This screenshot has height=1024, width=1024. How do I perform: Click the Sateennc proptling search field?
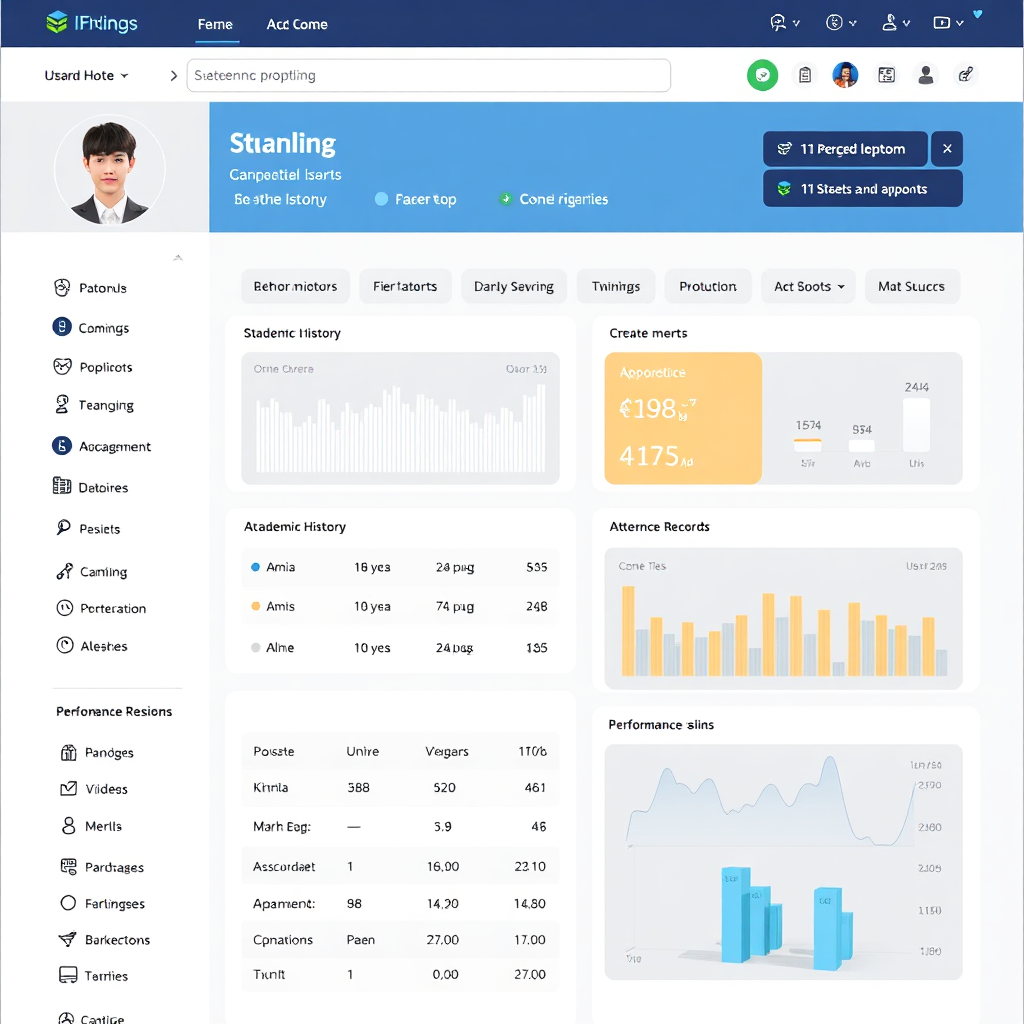tap(428, 76)
